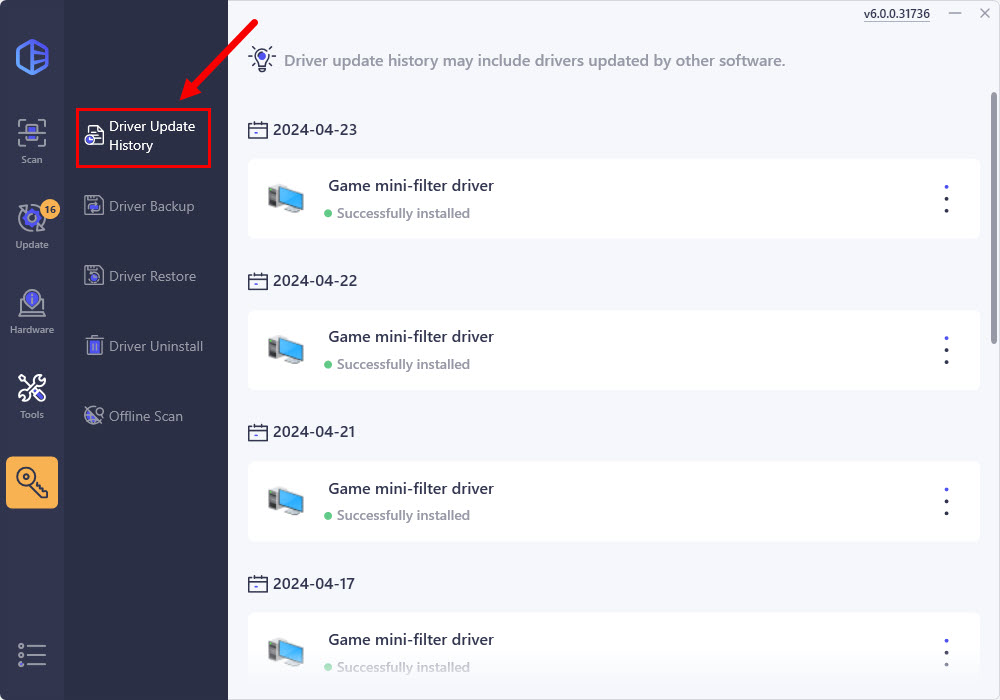The height and width of the screenshot is (700, 1000).
Task: Collapse the 2024-04-22 date group
Action: coord(258,281)
